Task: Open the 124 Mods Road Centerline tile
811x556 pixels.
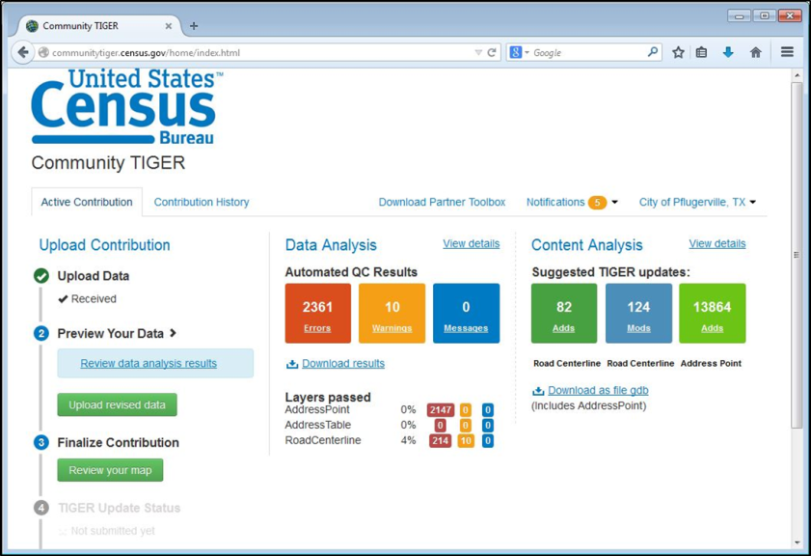Action: (x=639, y=313)
